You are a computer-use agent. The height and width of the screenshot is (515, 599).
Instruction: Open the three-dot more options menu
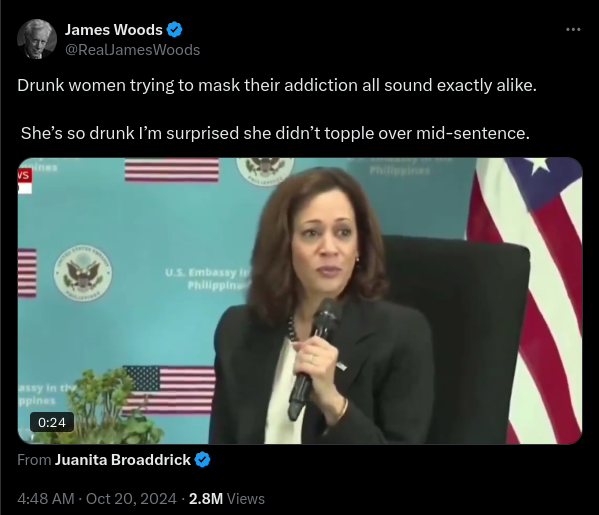click(x=573, y=29)
